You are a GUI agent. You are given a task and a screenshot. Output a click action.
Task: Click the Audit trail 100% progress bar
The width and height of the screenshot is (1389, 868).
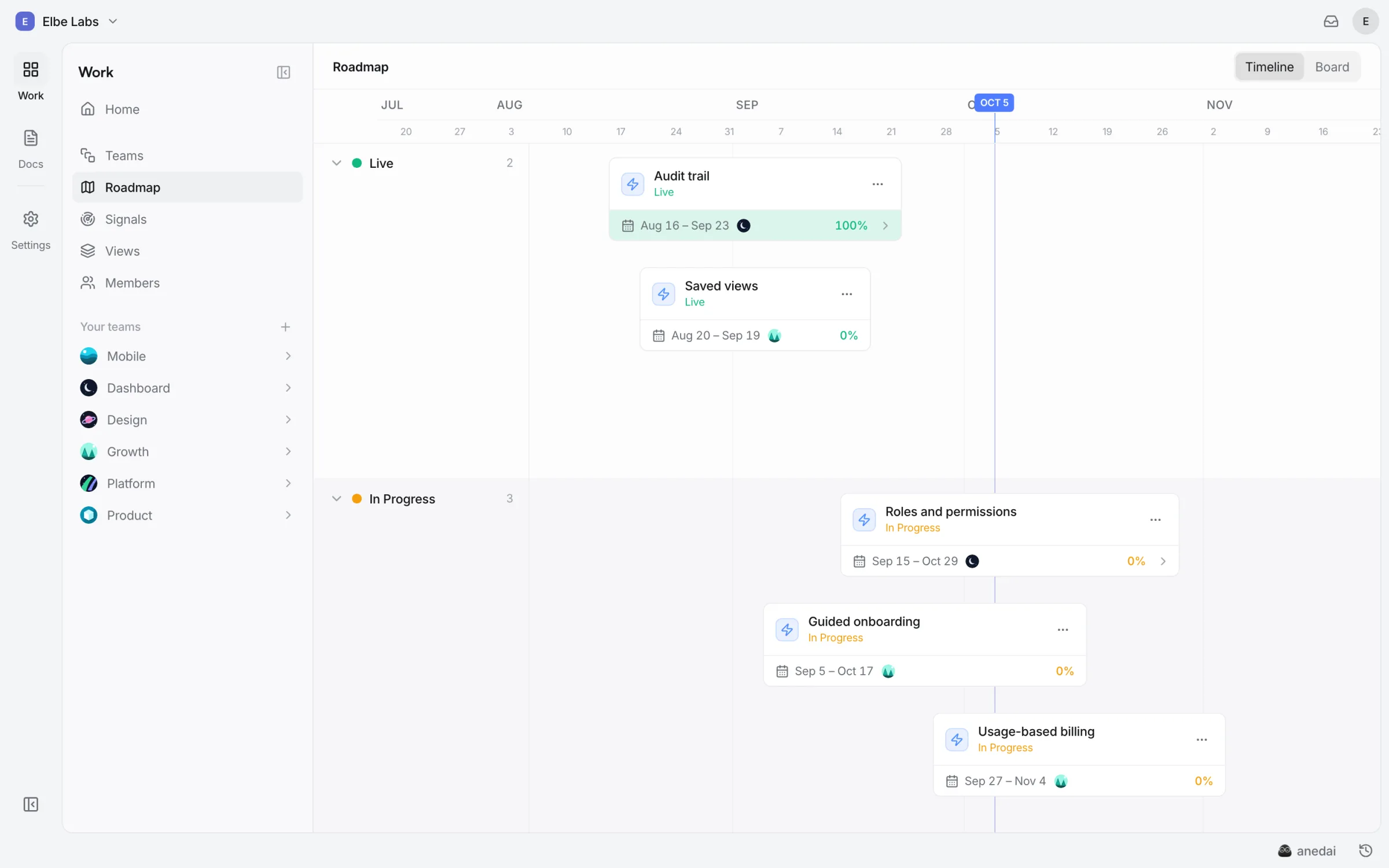click(755, 226)
